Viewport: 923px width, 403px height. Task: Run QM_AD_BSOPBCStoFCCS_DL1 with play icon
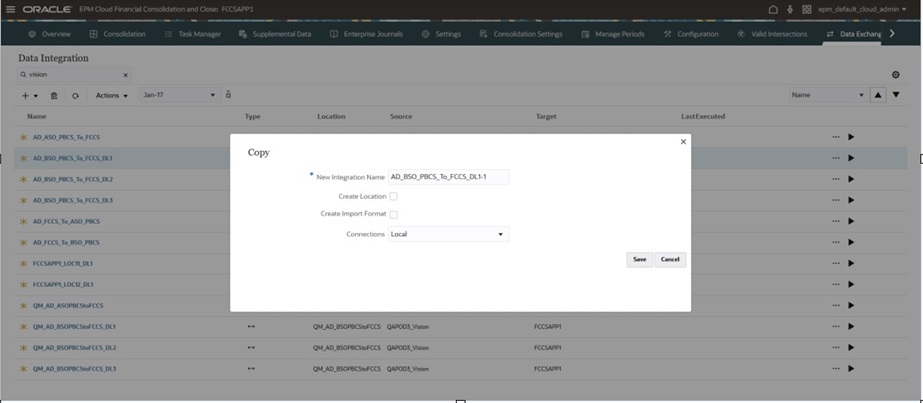click(851, 327)
